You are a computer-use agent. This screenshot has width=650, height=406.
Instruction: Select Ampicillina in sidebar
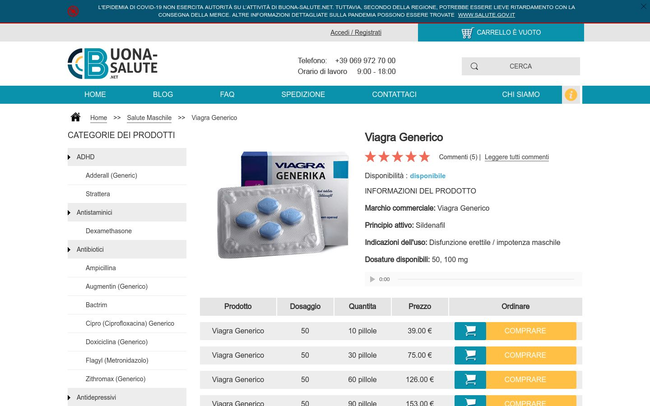[101, 268]
